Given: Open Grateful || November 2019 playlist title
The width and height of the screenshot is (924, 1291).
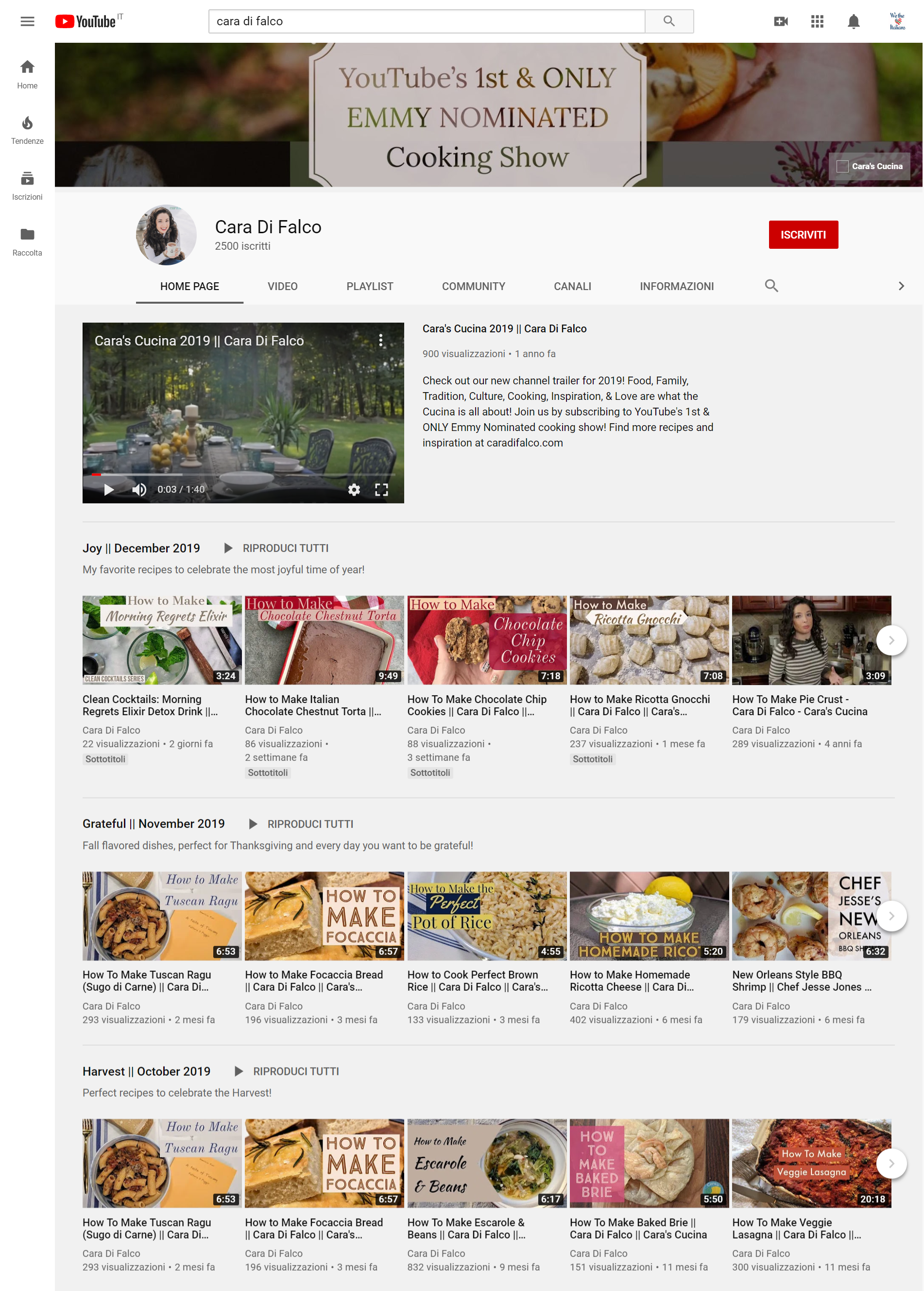Looking at the screenshot, I should tap(154, 823).
